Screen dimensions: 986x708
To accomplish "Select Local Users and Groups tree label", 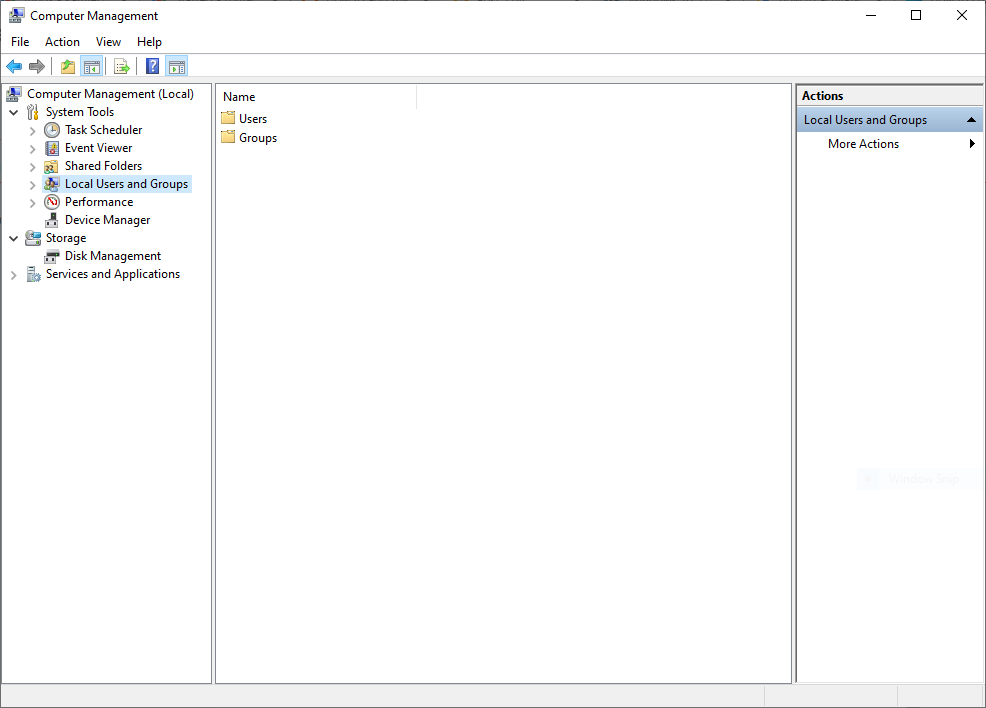I will point(126,184).
